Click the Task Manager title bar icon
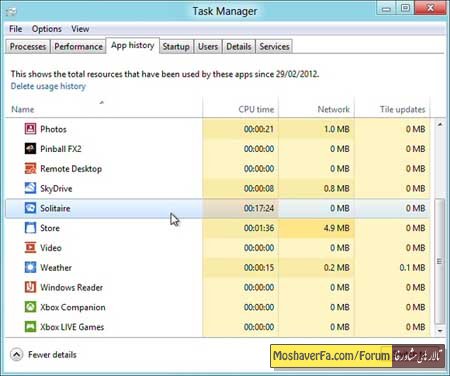The width and height of the screenshot is (450, 376). tap(11, 12)
